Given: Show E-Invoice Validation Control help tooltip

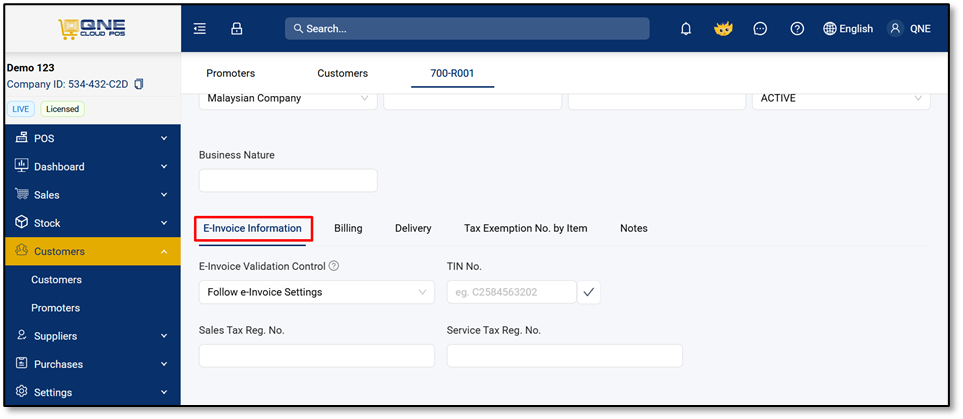Looking at the screenshot, I should [333, 266].
